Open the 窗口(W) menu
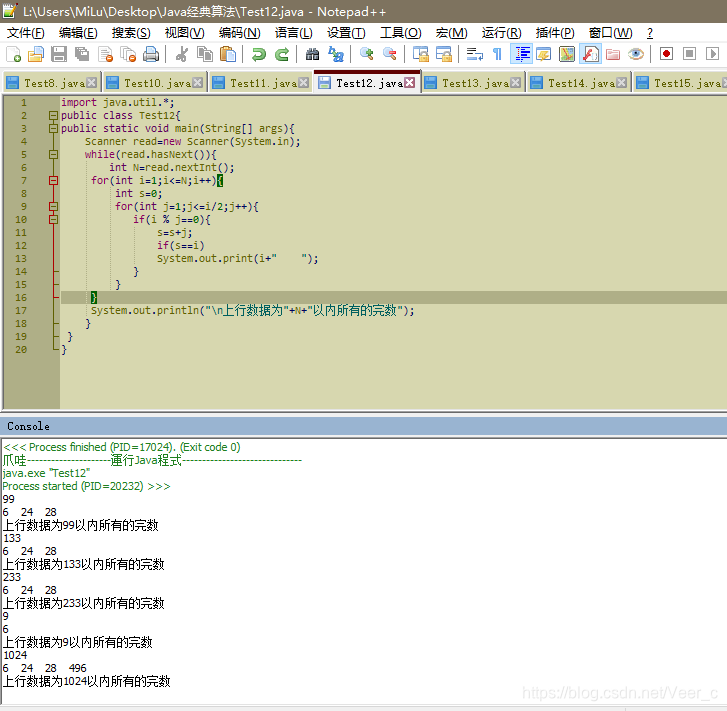The width and height of the screenshot is (727, 711). point(610,33)
